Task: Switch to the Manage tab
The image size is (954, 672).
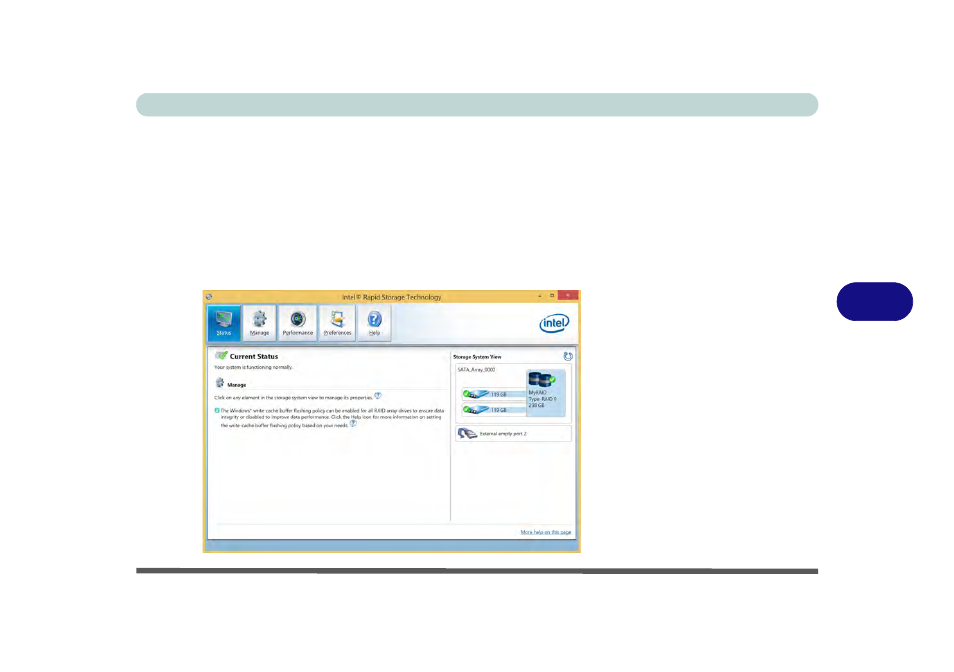Action: [x=259, y=322]
